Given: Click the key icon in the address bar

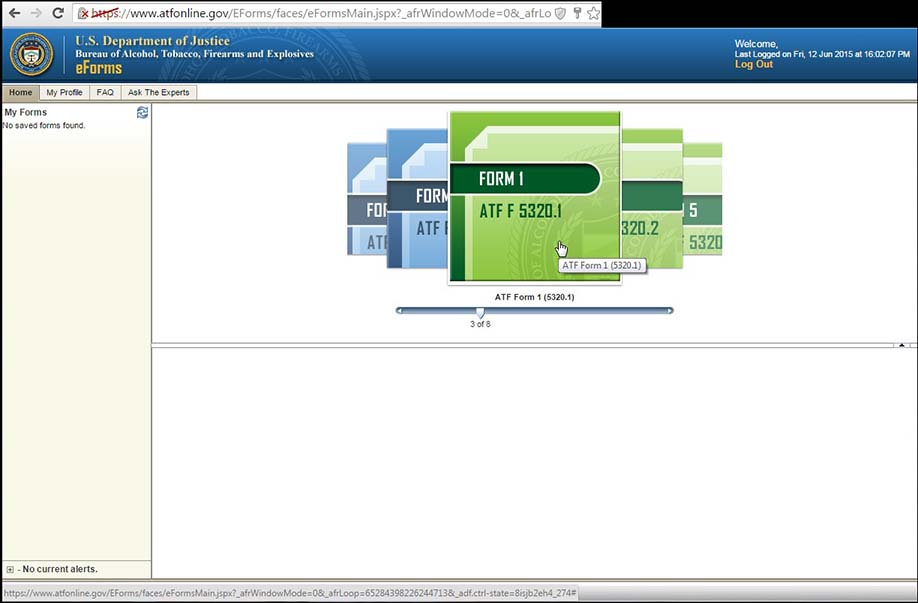Looking at the screenshot, I should point(577,13).
